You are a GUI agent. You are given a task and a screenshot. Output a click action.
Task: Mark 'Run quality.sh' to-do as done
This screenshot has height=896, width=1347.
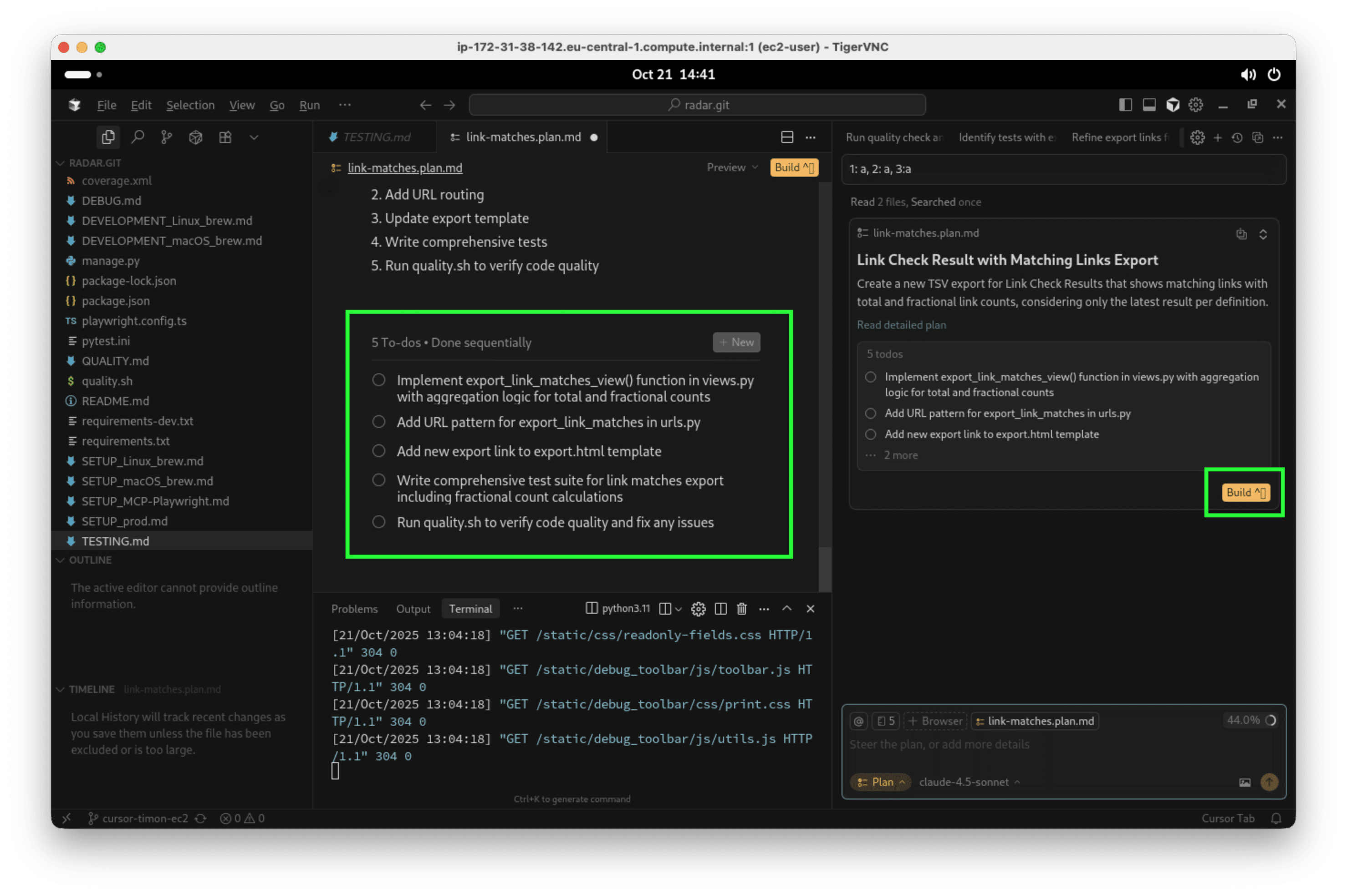point(379,522)
